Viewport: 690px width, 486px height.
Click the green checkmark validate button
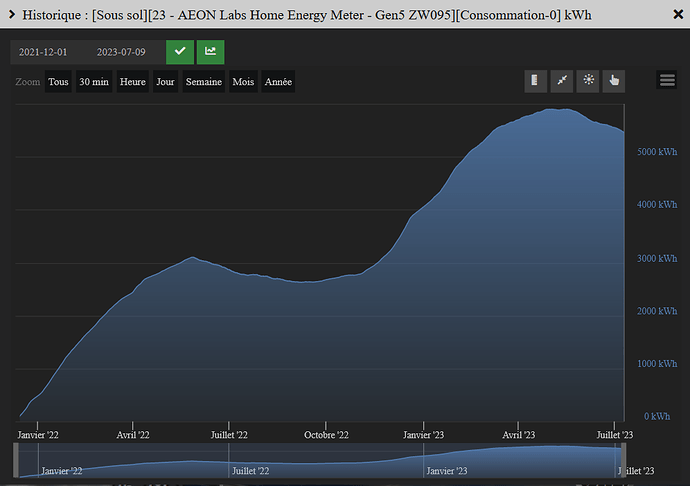tap(180, 52)
